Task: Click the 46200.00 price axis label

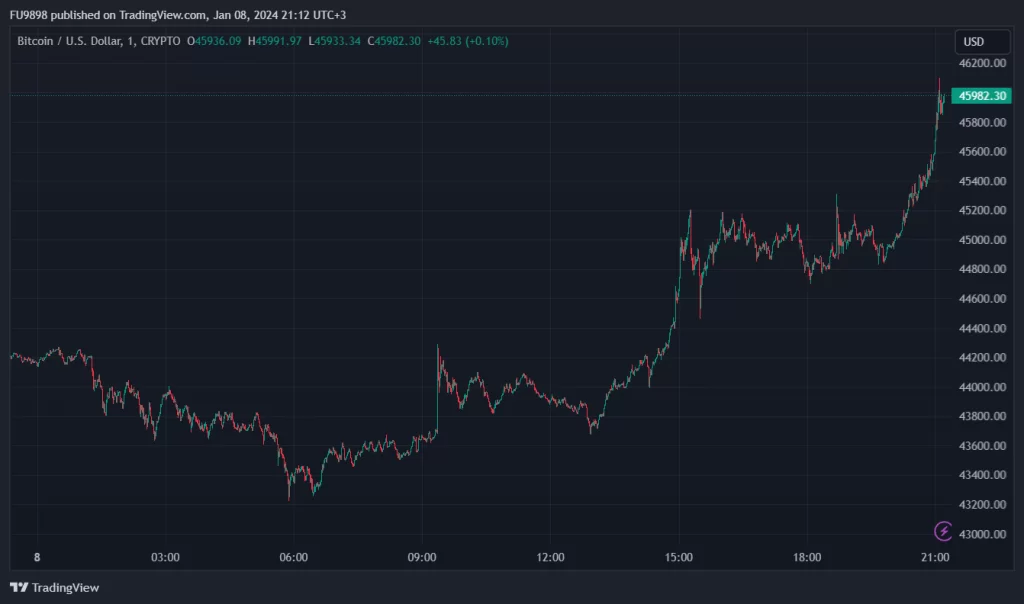Action: 980,63
